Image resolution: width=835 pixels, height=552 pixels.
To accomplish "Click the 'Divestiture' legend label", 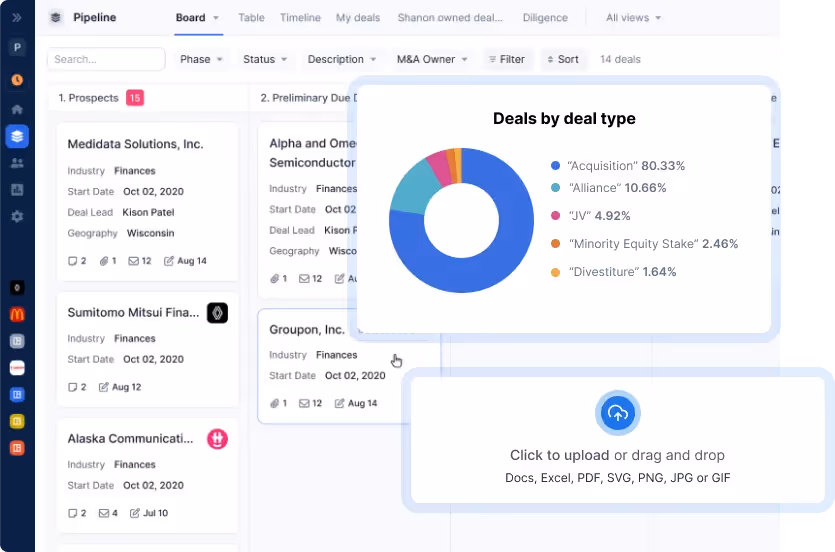I will click(x=604, y=271).
